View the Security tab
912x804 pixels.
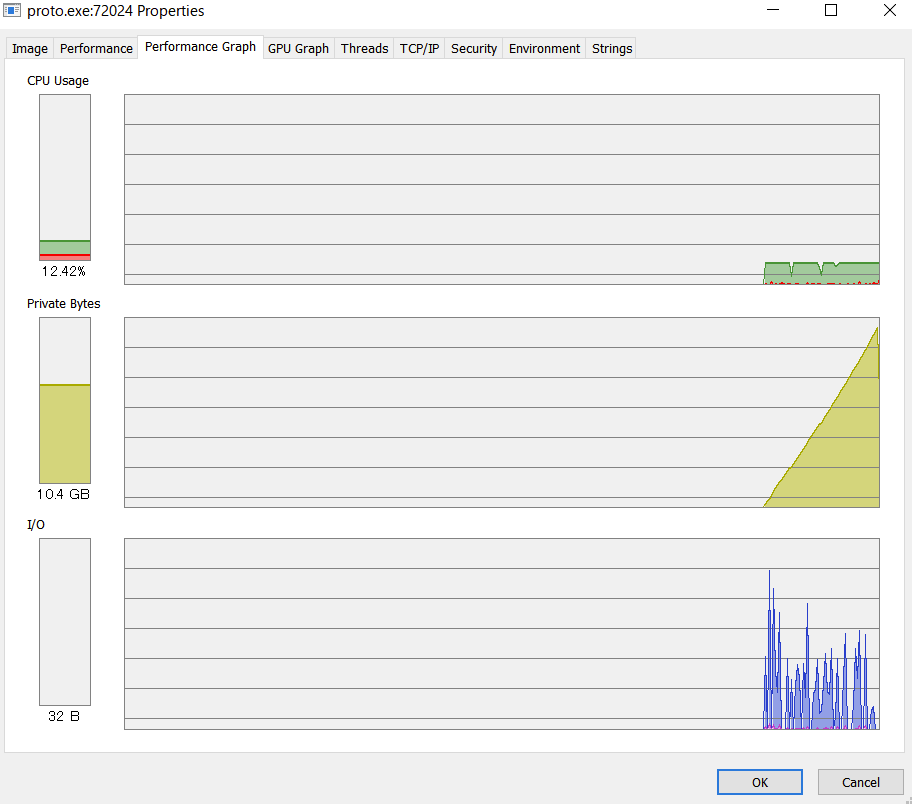pos(474,48)
